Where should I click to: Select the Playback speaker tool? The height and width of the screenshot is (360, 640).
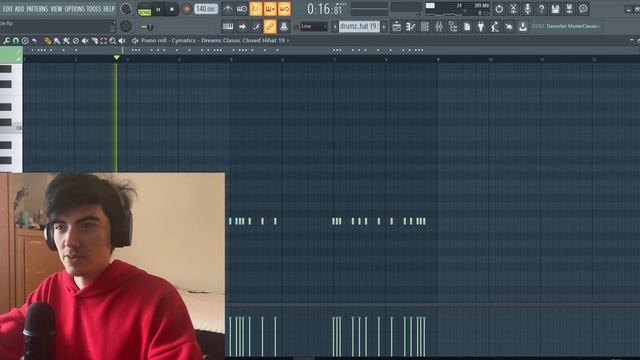point(122,40)
